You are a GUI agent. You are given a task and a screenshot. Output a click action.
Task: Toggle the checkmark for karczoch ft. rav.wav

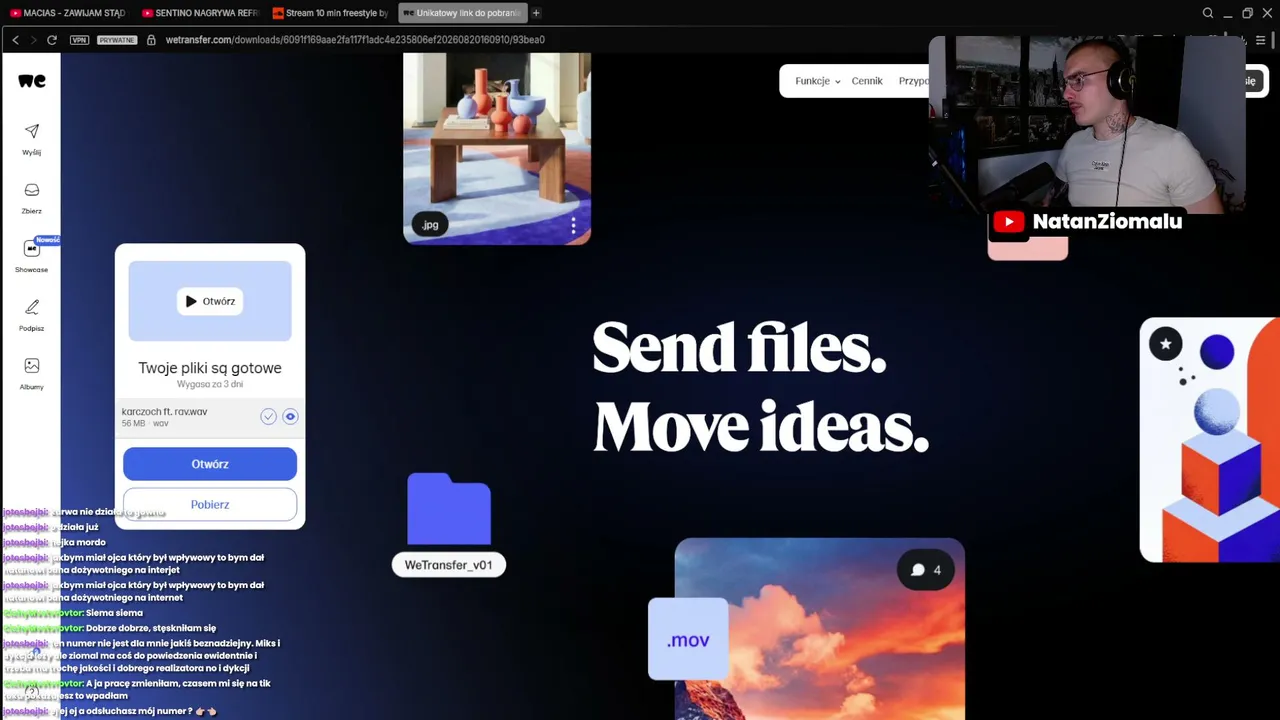pos(268,417)
